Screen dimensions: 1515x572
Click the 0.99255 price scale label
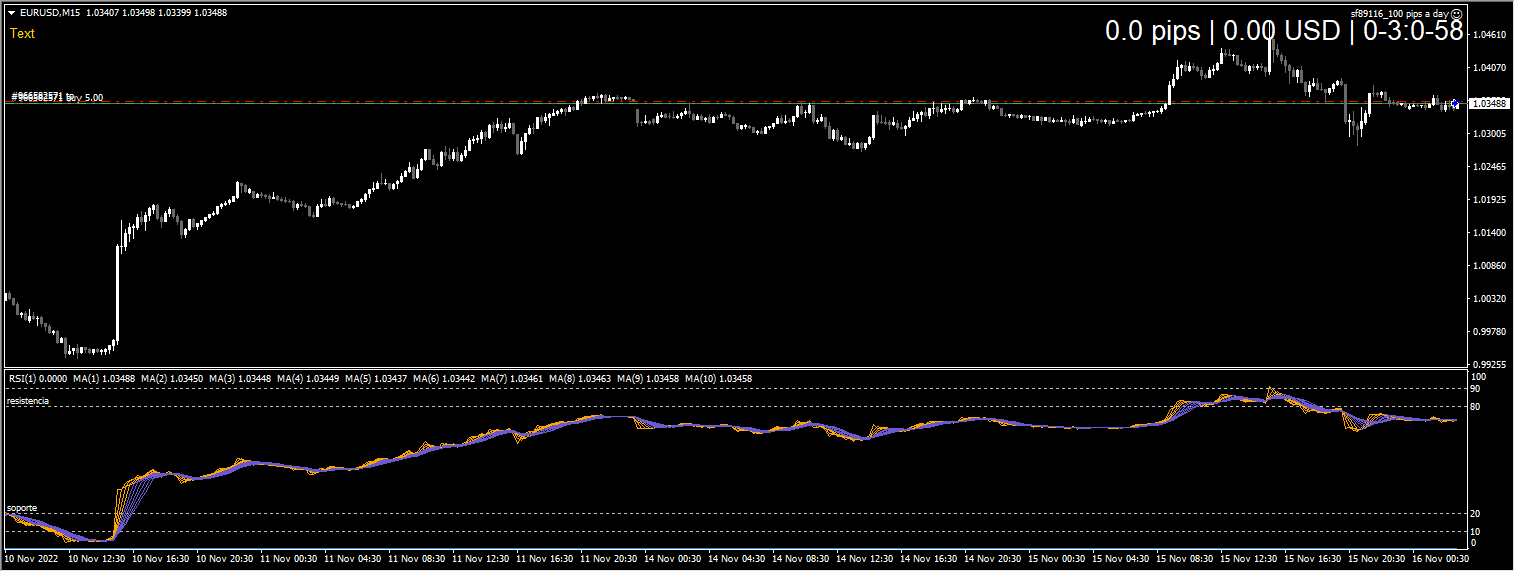pos(1491,365)
